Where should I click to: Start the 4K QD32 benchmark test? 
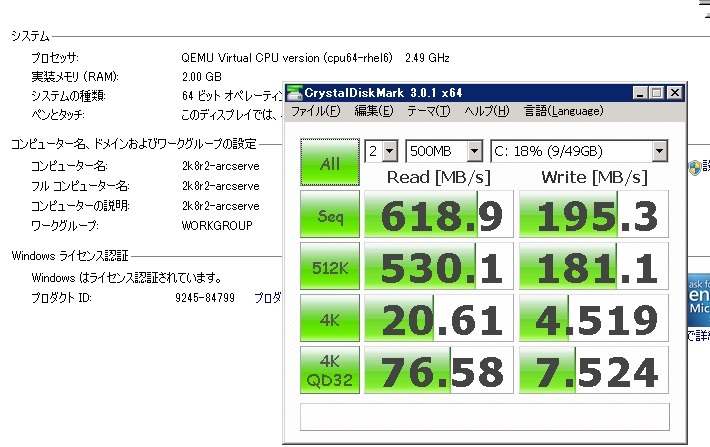[x=330, y=370]
